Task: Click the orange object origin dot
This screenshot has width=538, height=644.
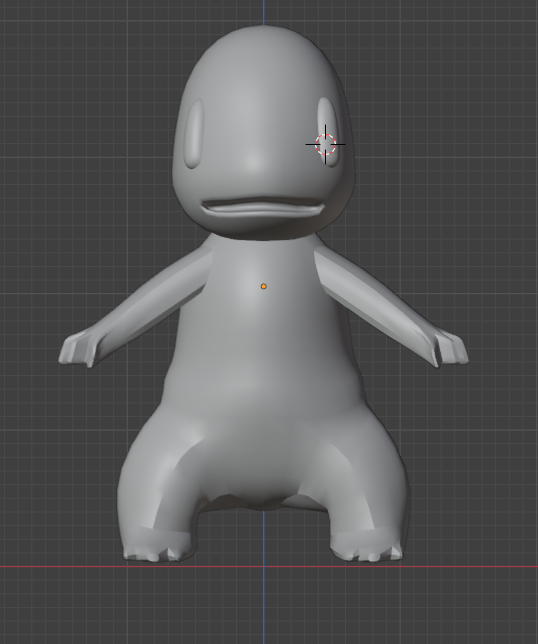Action: tap(264, 286)
